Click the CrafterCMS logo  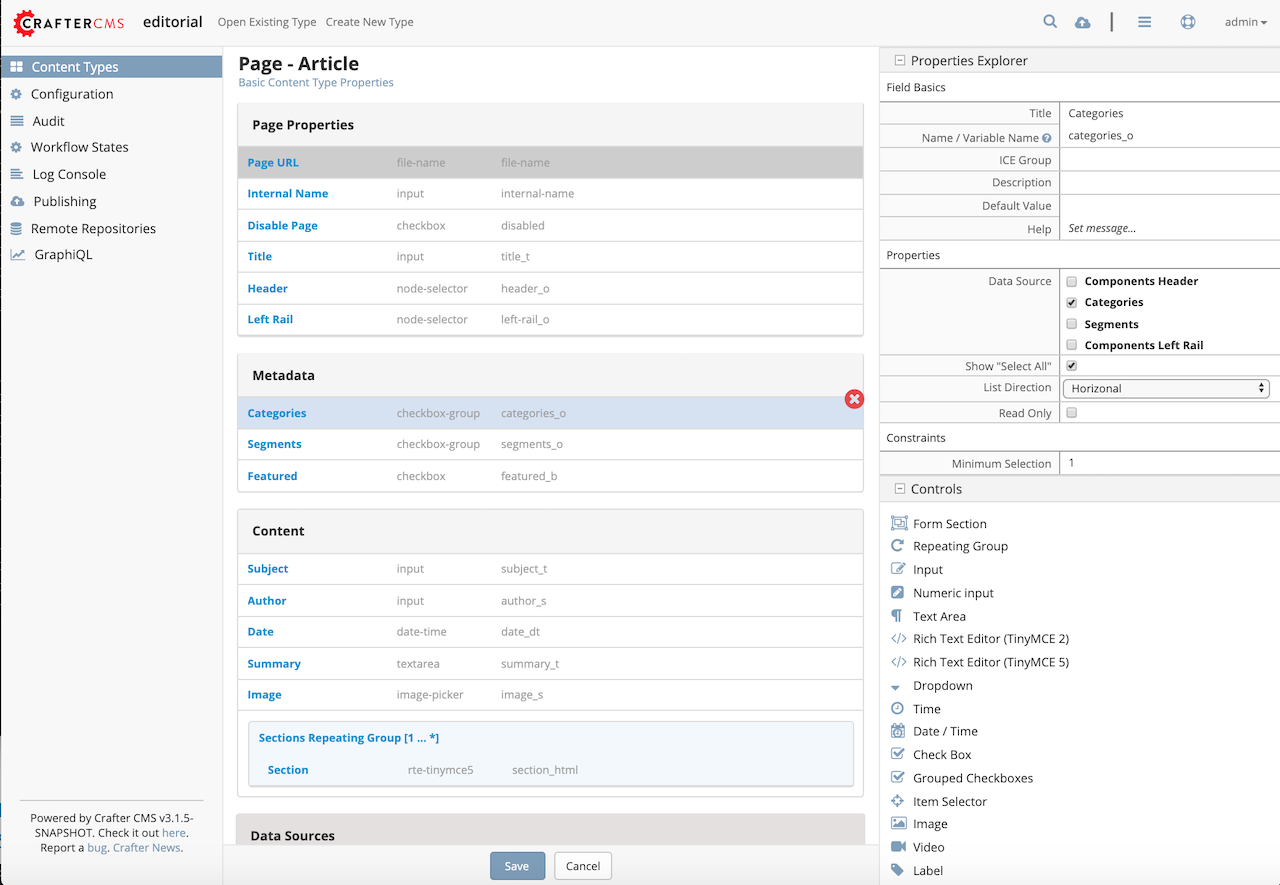coord(69,21)
